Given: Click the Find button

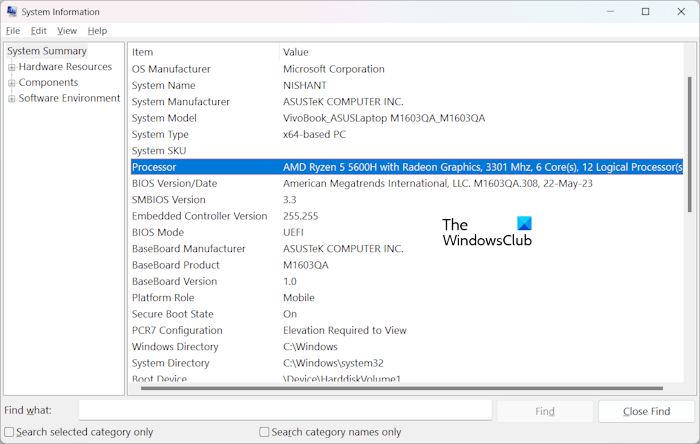Looking at the screenshot, I should 545,411.
